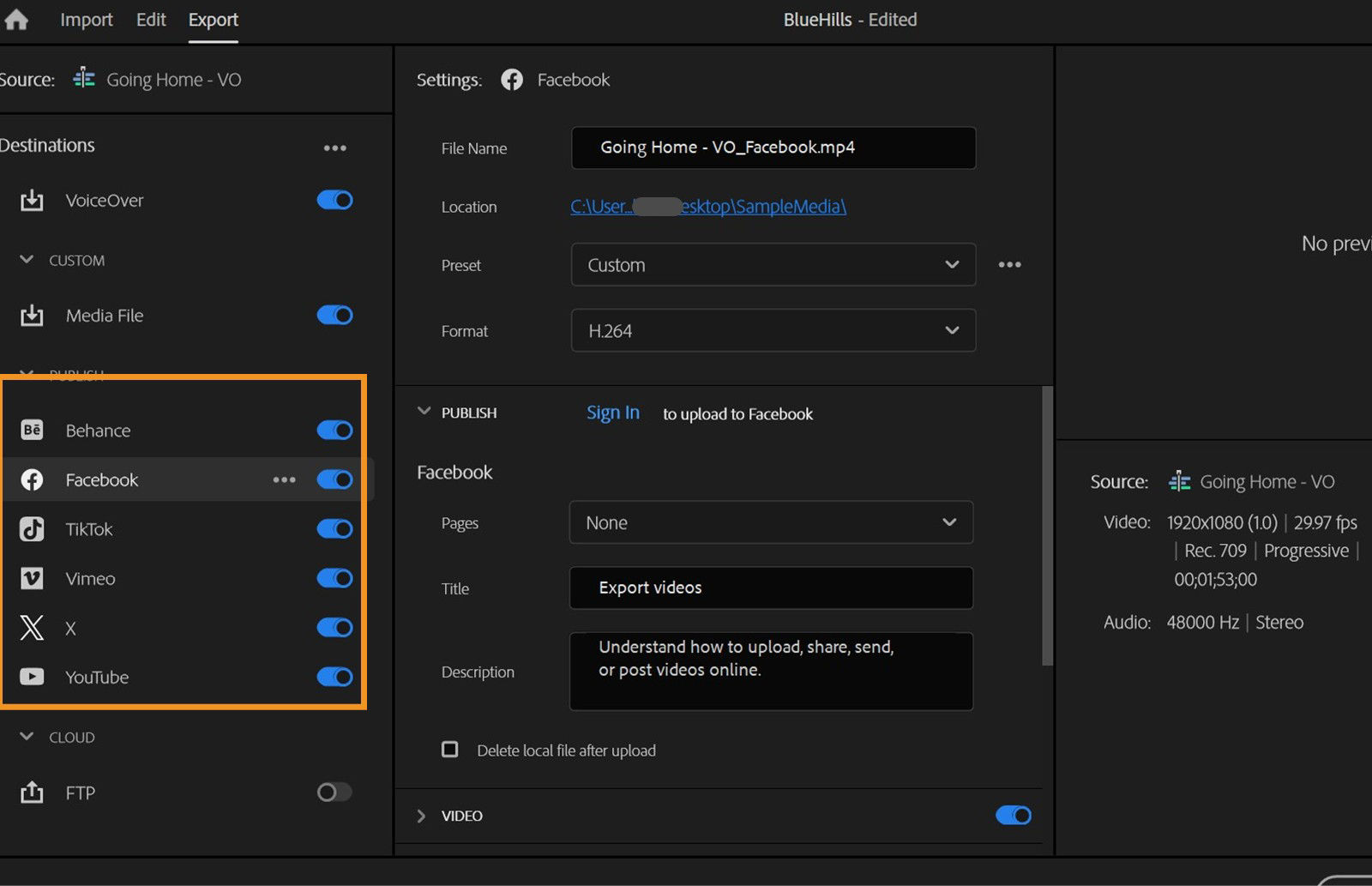Select the Behance destination icon

click(31, 430)
